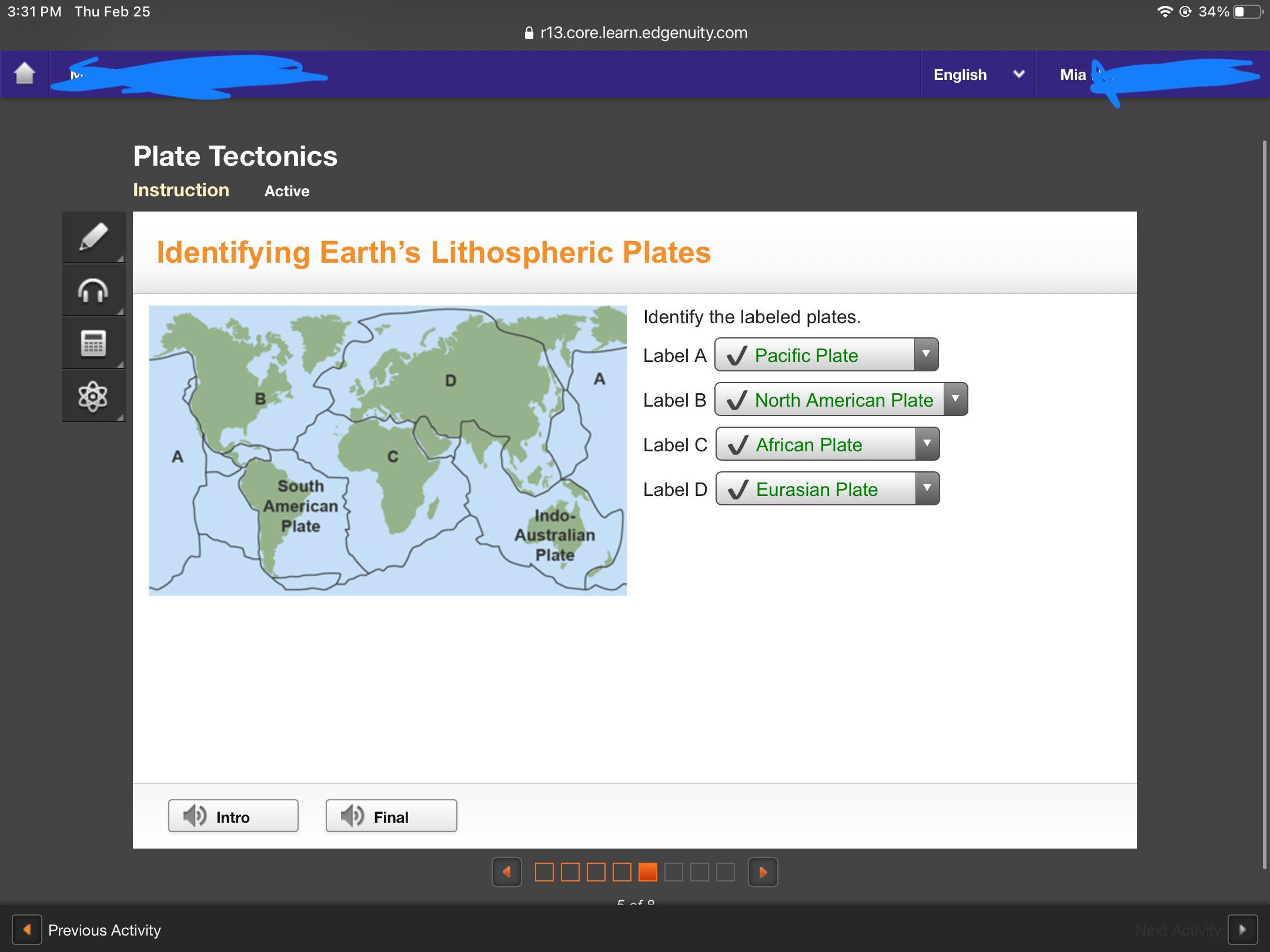Image resolution: width=1270 pixels, height=952 pixels.
Task: Open the headphones audio tool
Action: 93,290
